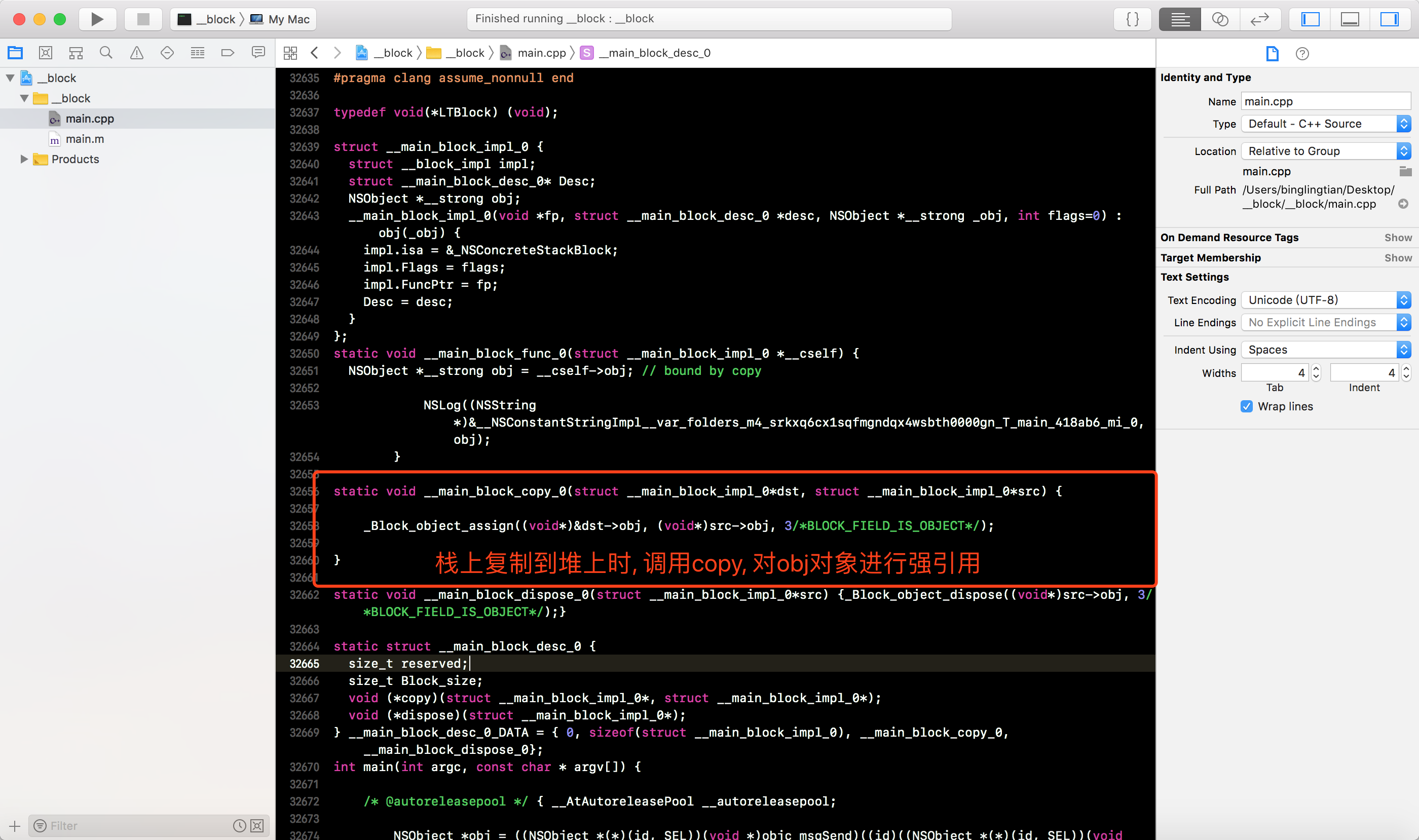Open __block project in jump bar

click(x=384, y=53)
